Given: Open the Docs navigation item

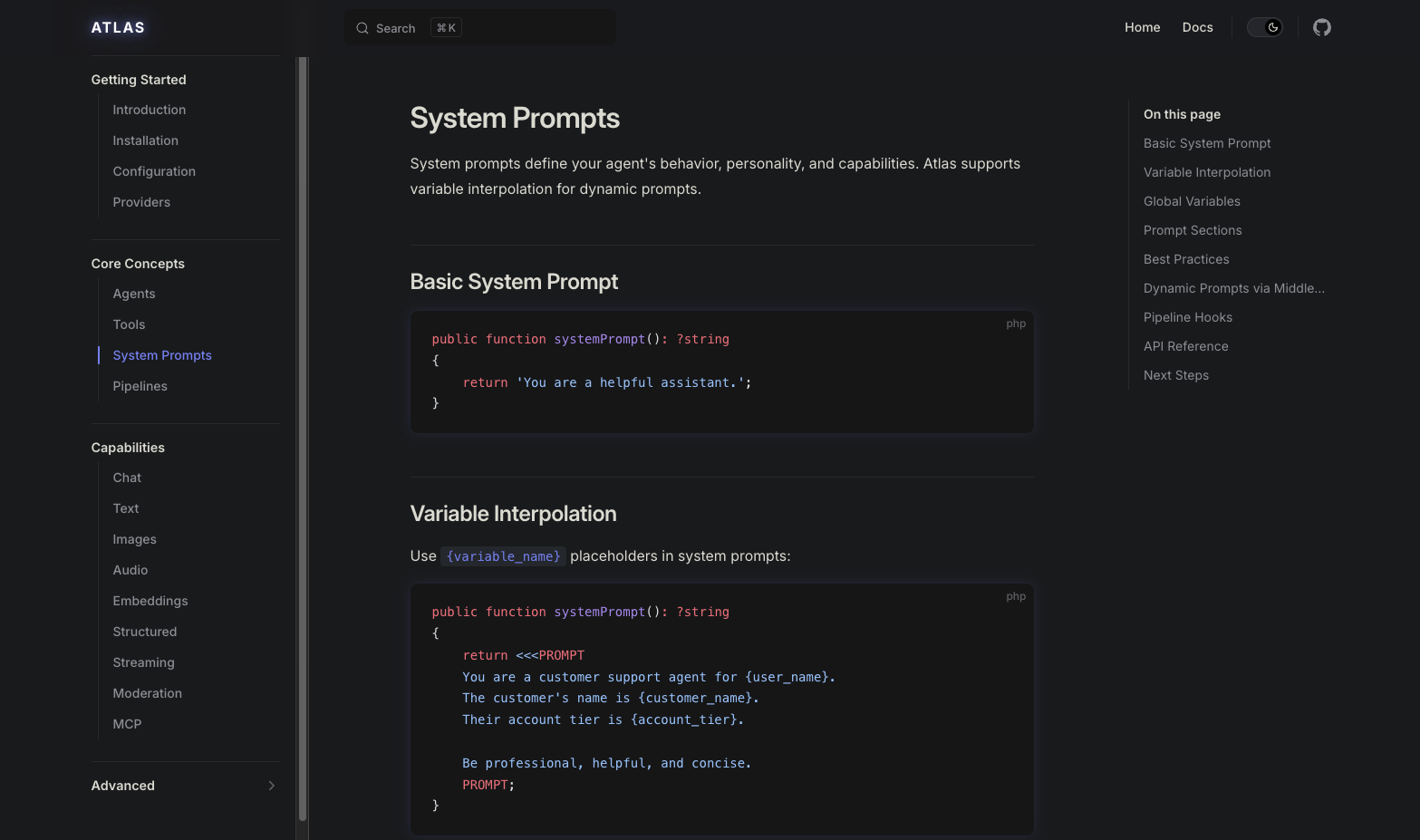Looking at the screenshot, I should tap(1197, 27).
